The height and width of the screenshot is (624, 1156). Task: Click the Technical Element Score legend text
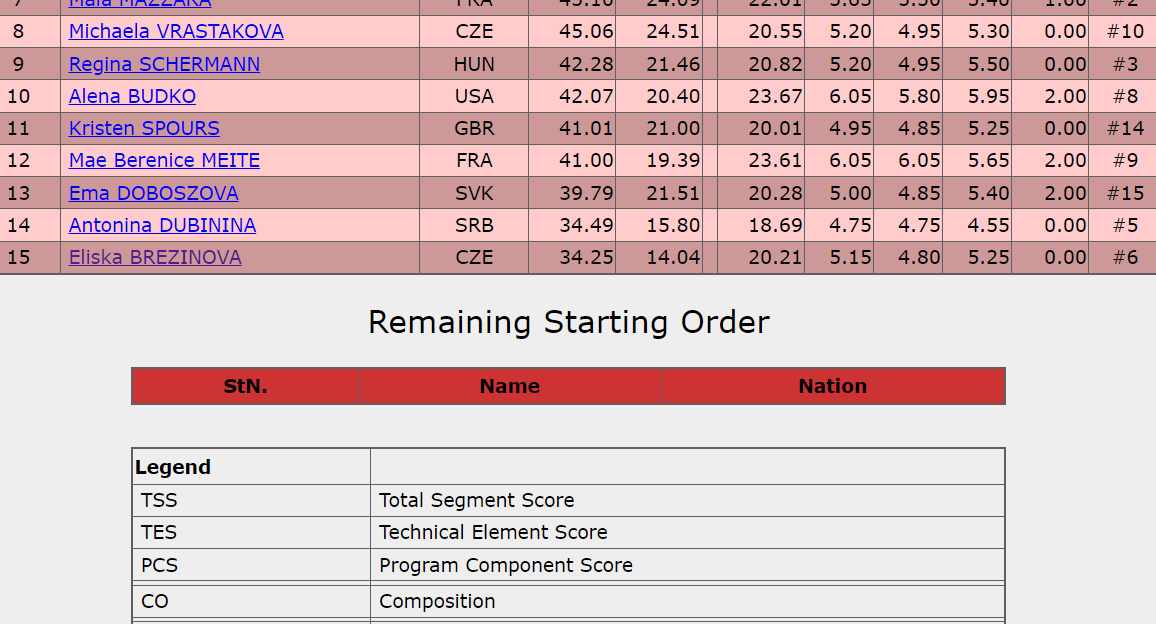coord(493,533)
